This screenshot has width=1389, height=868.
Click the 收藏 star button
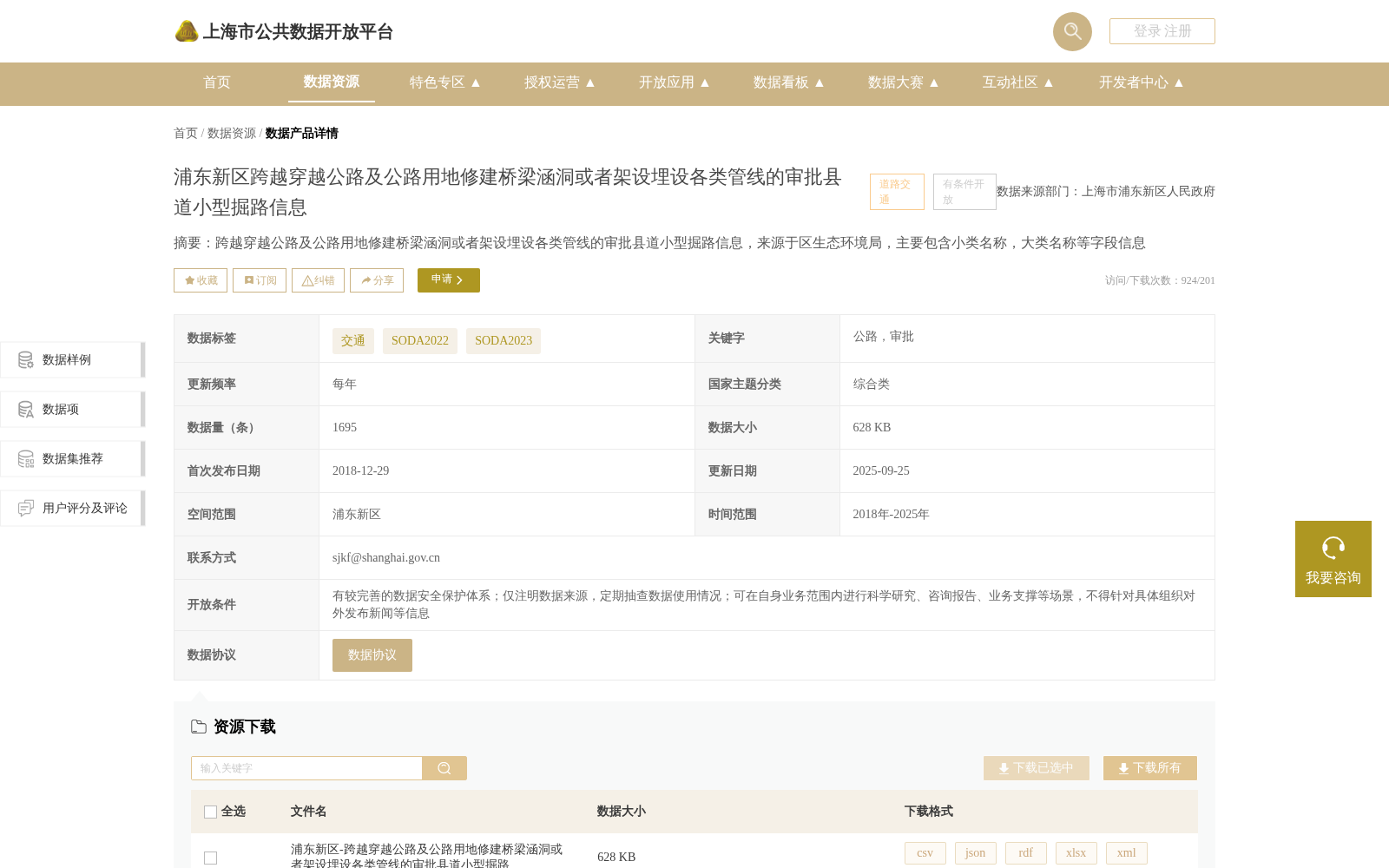[x=201, y=280]
